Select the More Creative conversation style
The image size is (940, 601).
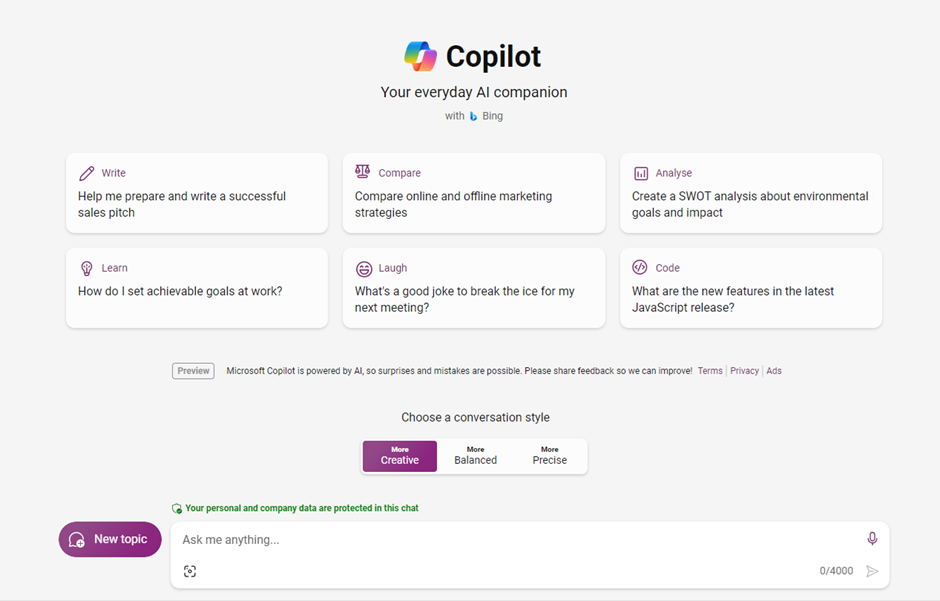tap(399, 456)
